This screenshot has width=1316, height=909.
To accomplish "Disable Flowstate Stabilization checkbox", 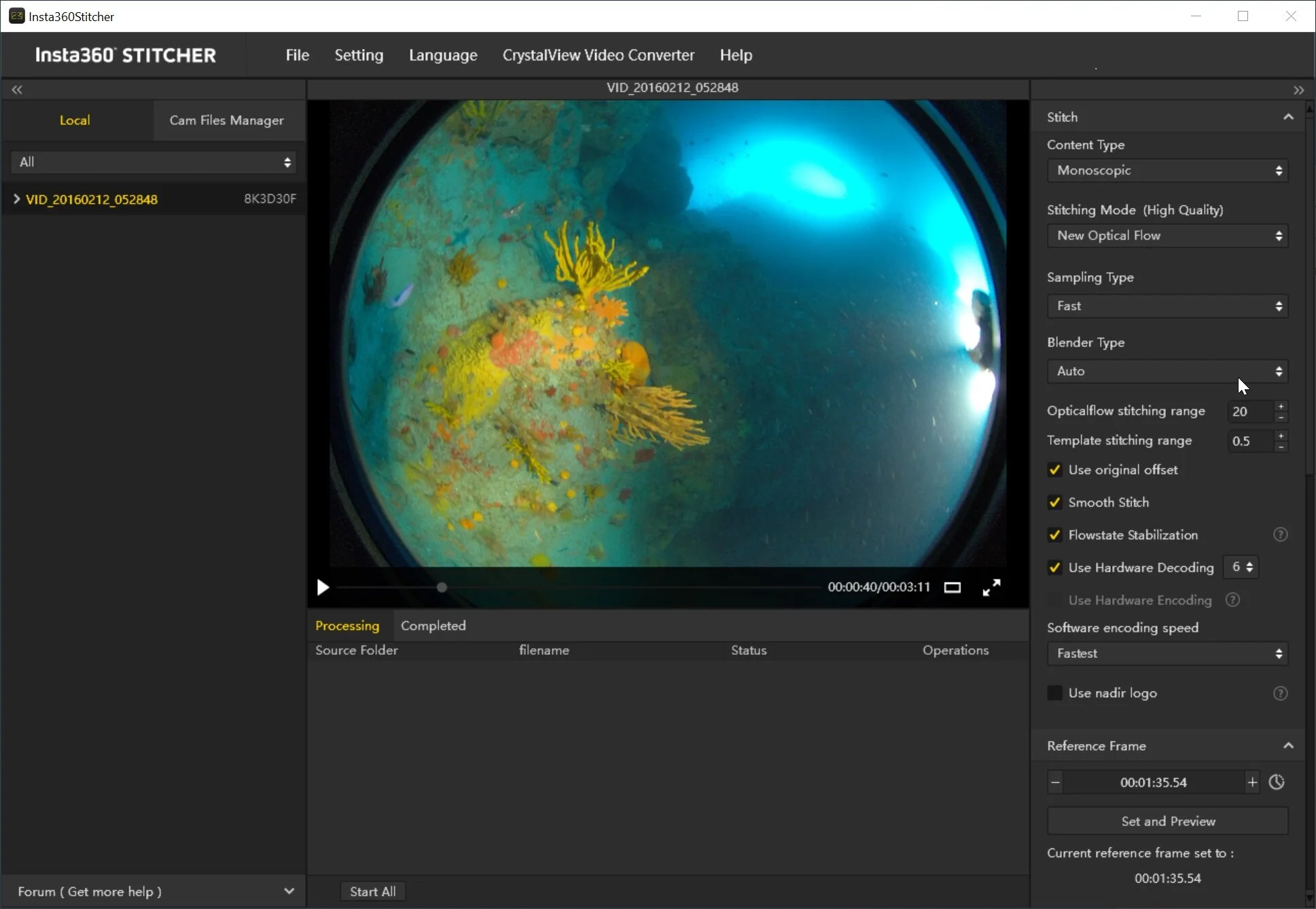I will click(x=1054, y=535).
